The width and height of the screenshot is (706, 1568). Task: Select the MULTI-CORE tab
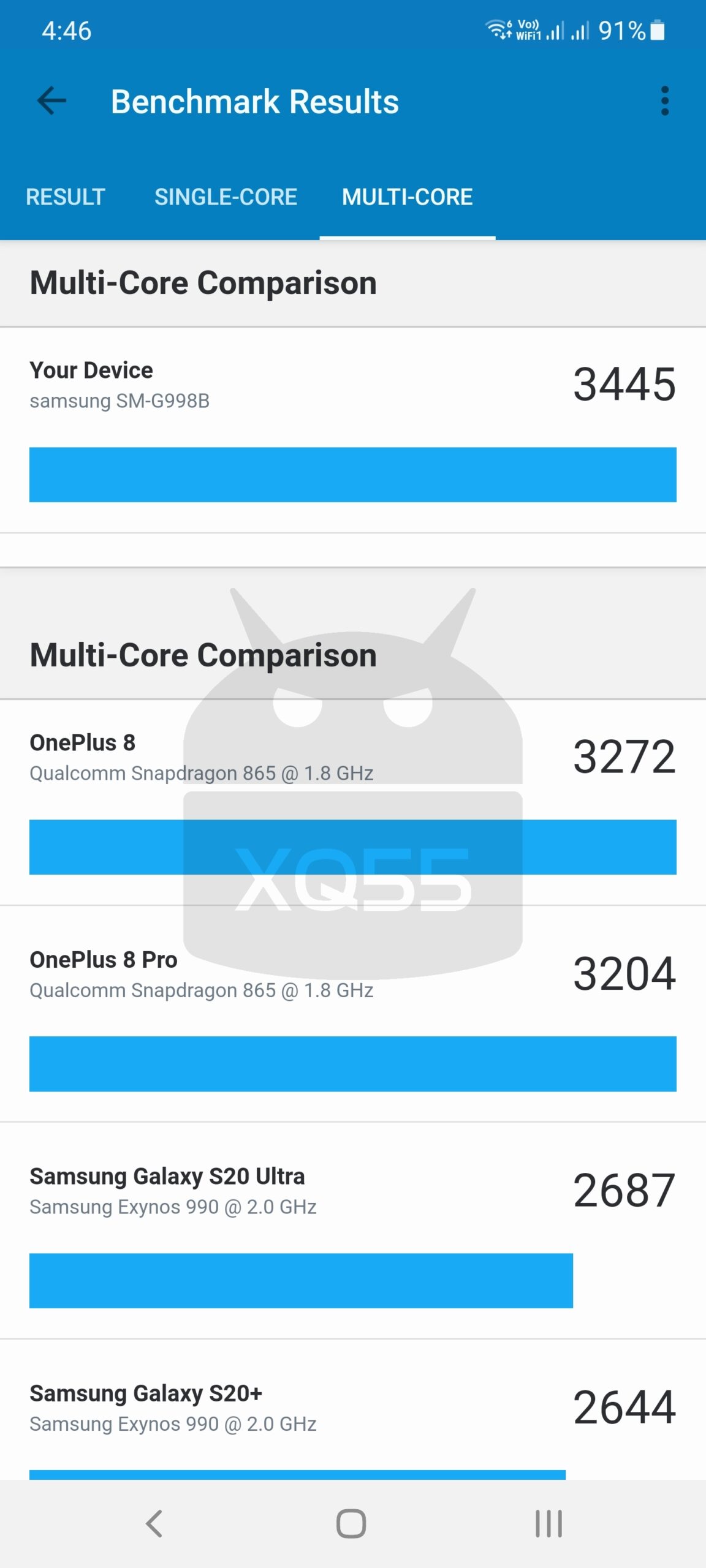pyautogui.click(x=407, y=197)
